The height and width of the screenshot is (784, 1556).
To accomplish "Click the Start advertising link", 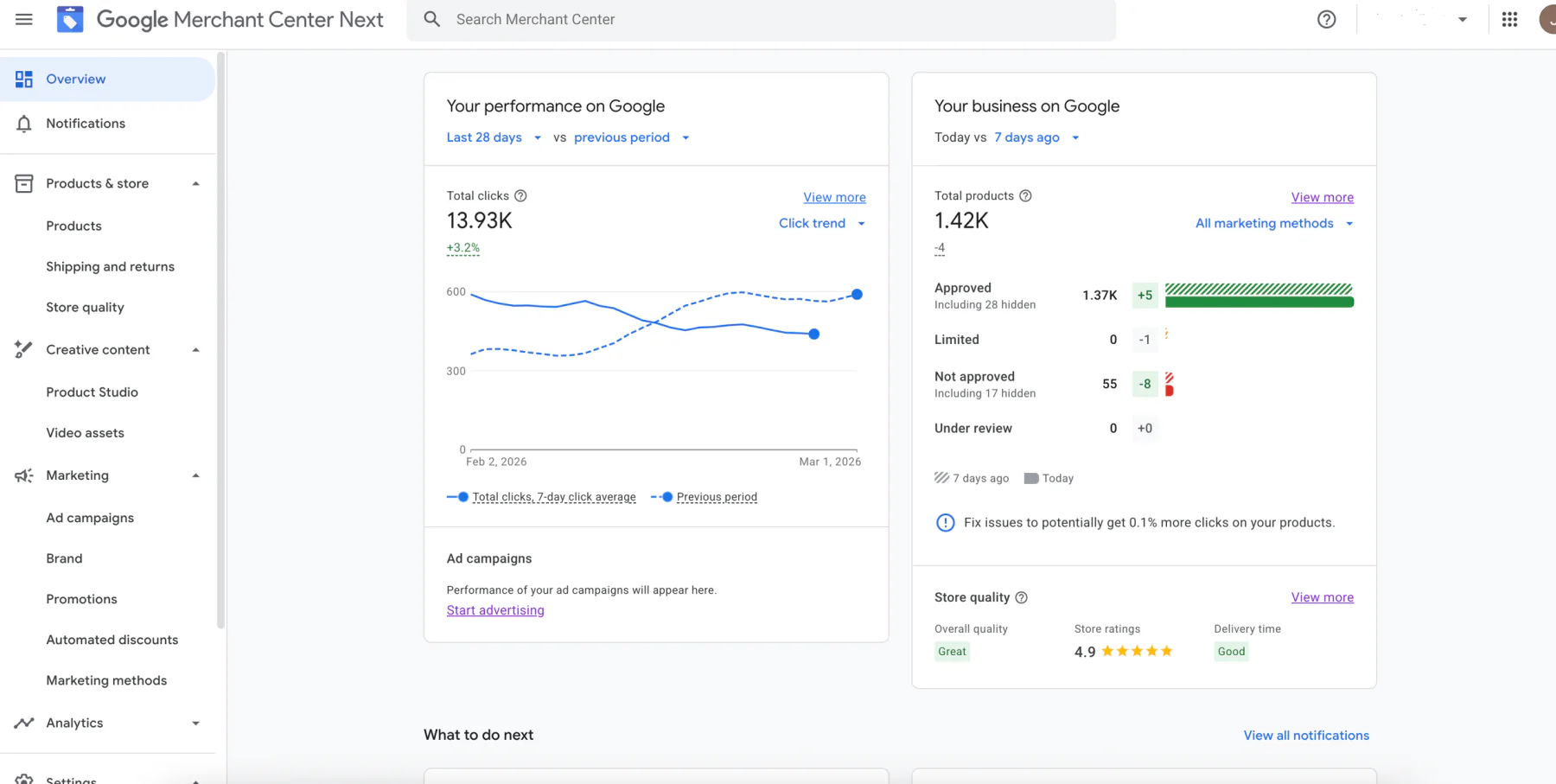I will click(495, 610).
